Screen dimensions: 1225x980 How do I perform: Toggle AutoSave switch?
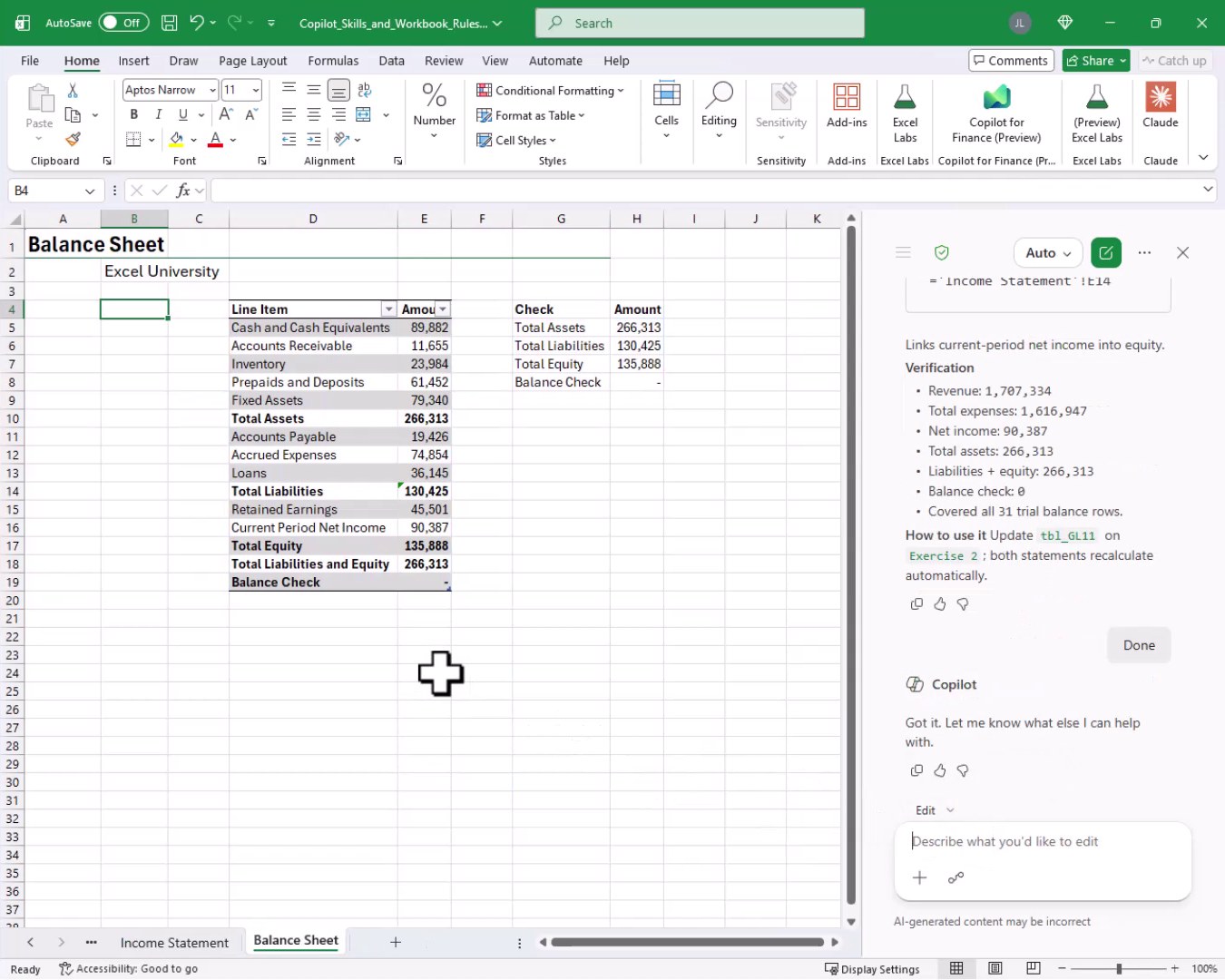point(123,23)
